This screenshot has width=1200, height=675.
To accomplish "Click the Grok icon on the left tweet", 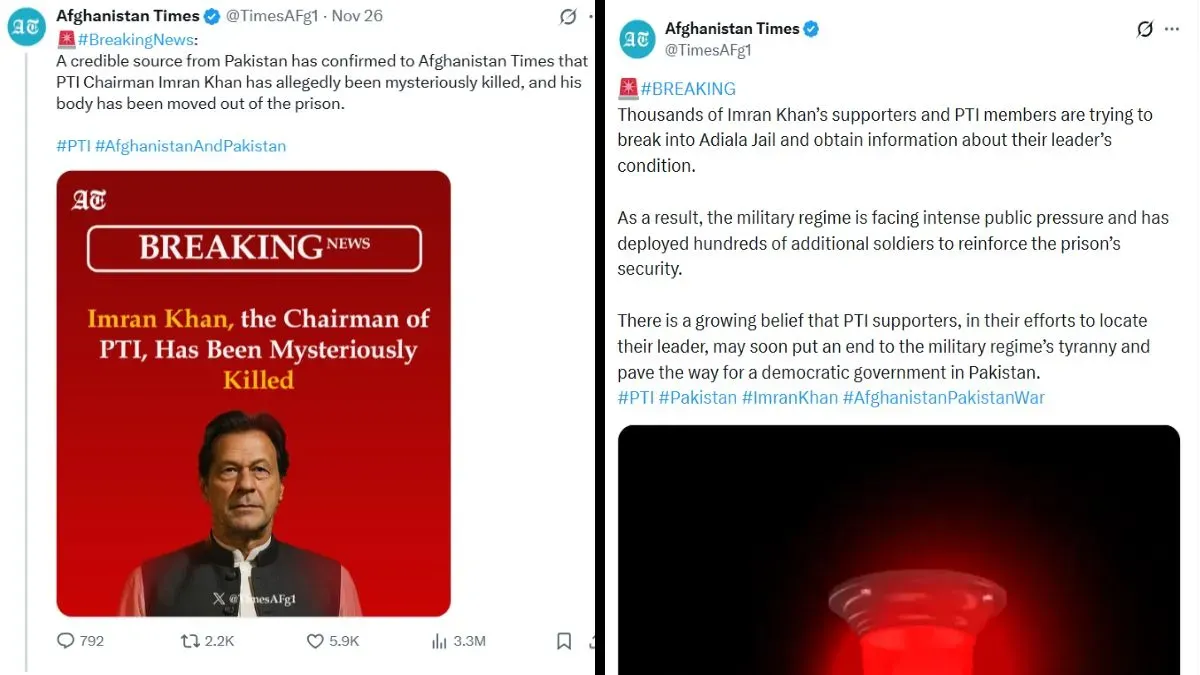I will point(568,17).
